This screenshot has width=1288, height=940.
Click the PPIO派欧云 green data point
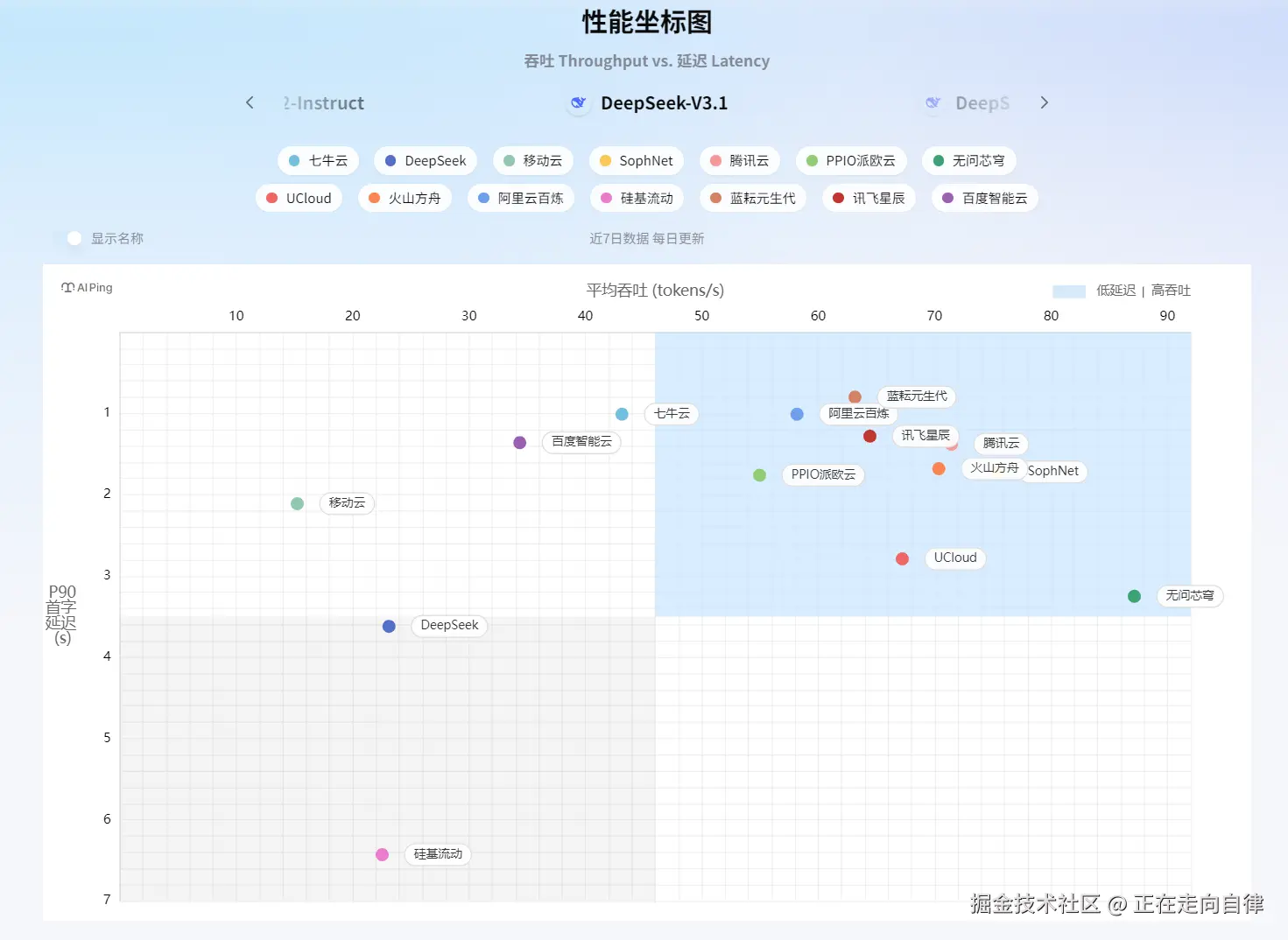point(760,475)
